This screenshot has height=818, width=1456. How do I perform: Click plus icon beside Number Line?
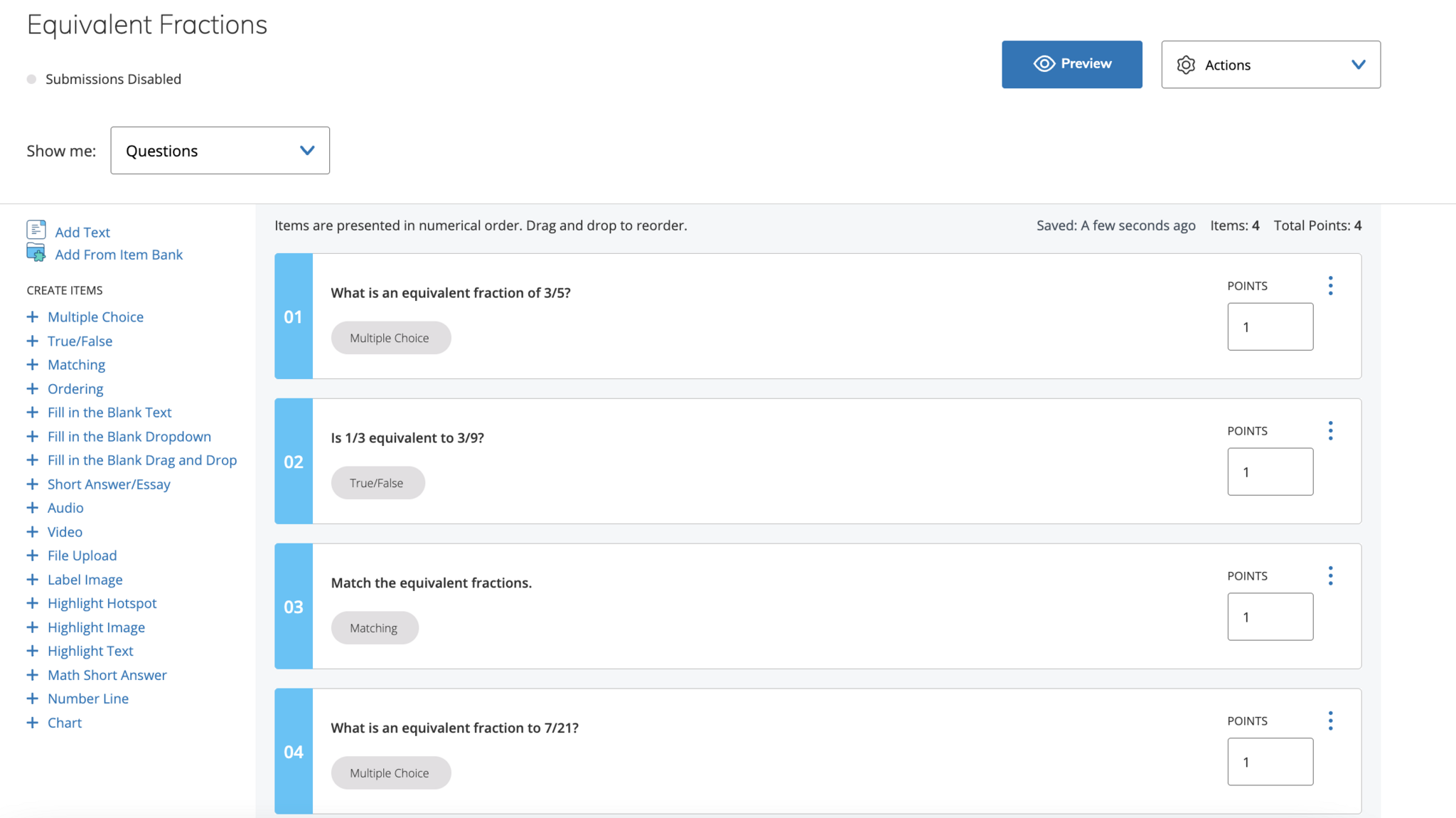[x=32, y=699]
